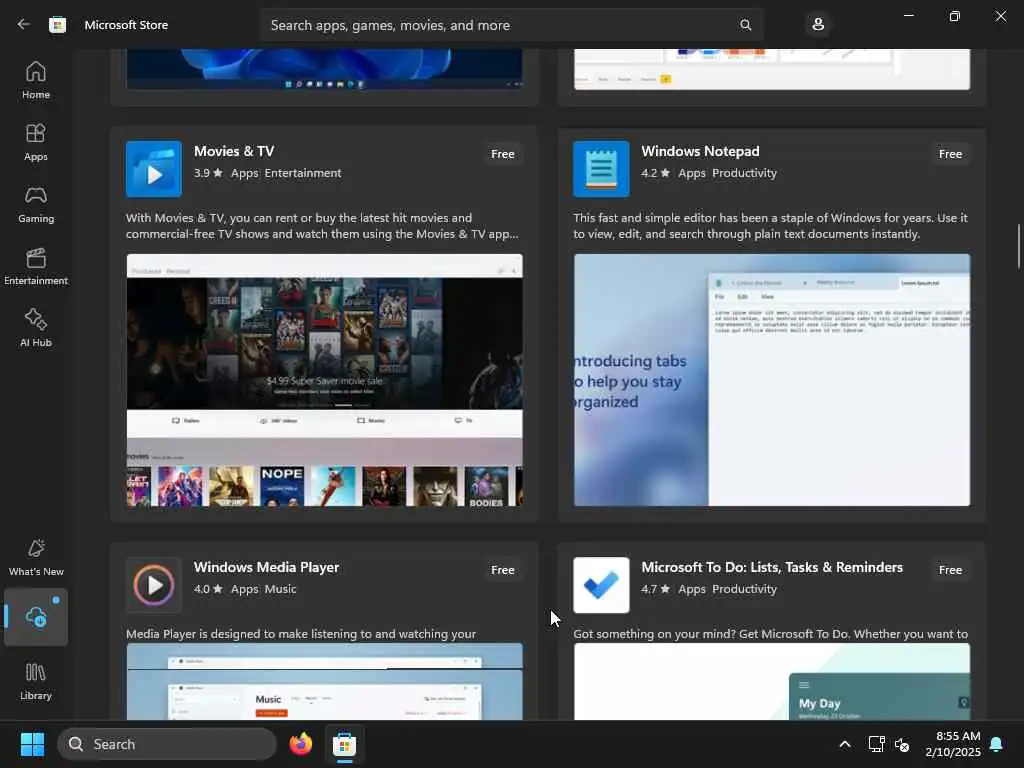Viewport: 1024px width, 768px height.
Task: Click the 3.9 rating under Movies & TV
Action: [208, 173]
